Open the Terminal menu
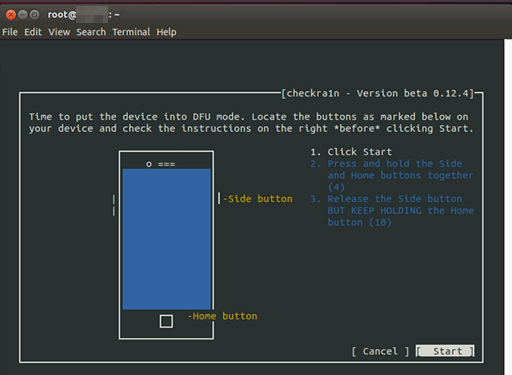512x375 pixels. coord(131,32)
